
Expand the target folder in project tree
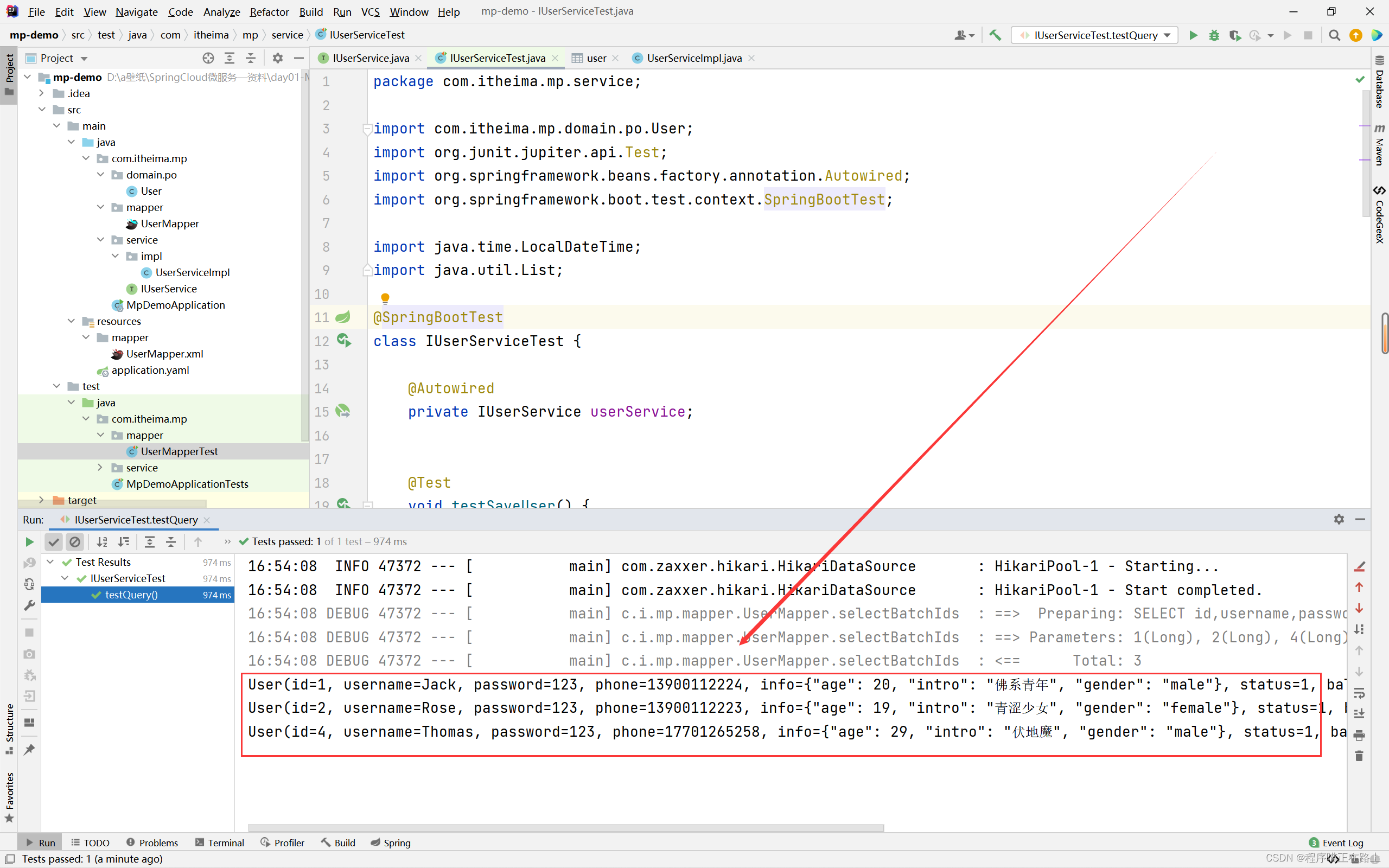(41, 500)
